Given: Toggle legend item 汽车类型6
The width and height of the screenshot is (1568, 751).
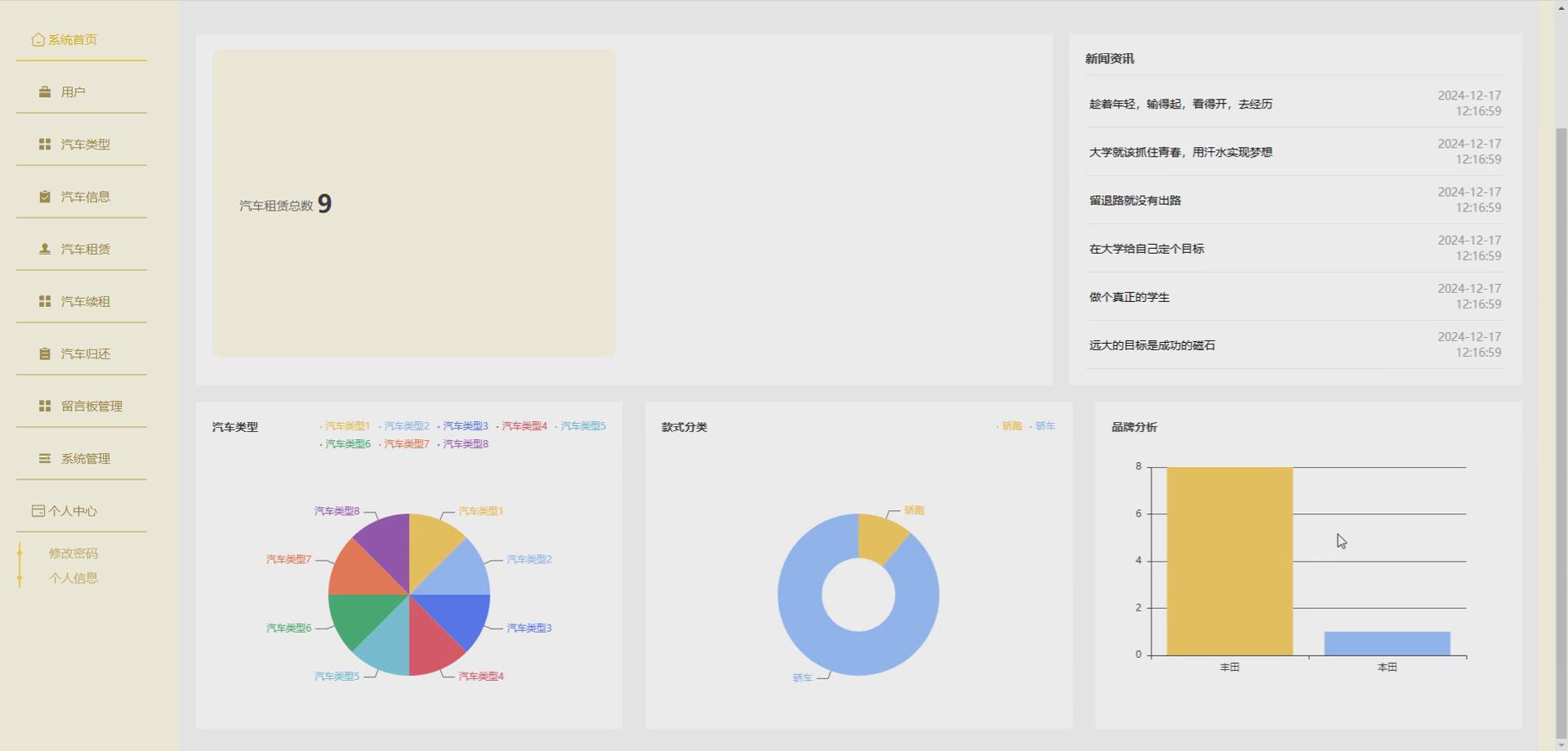Looking at the screenshot, I should coord(345,444).
